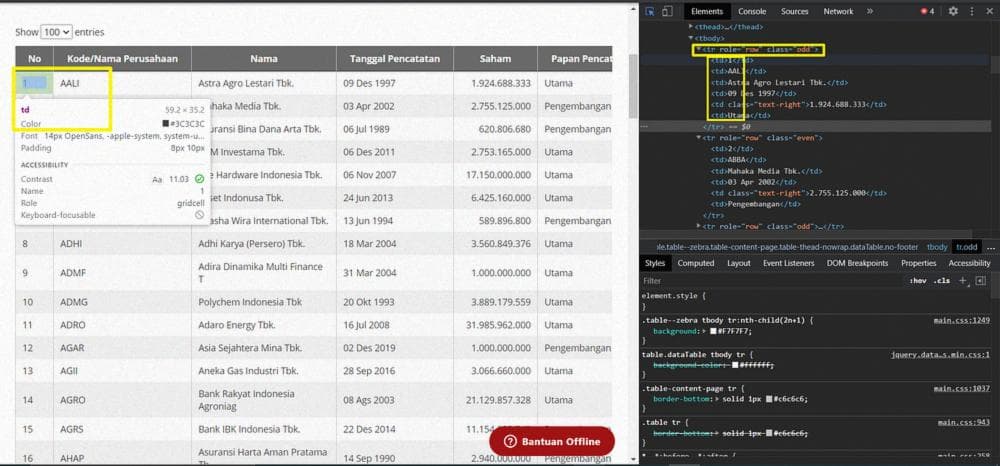Switch to the Console tab
Image resolution: width=1000 pixels, height=466 pixels.
click(753, 11)
